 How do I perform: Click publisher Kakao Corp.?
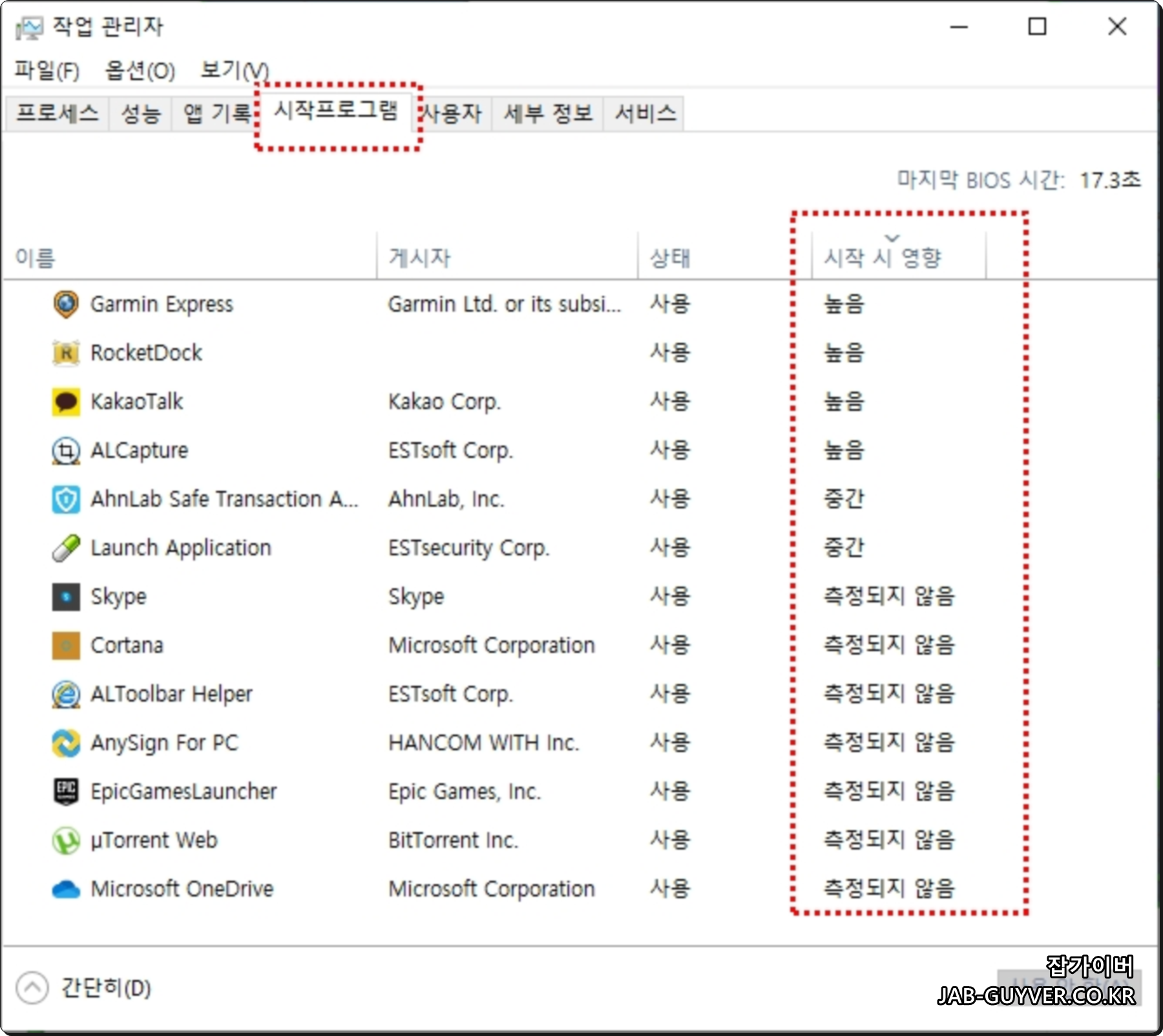445,402
